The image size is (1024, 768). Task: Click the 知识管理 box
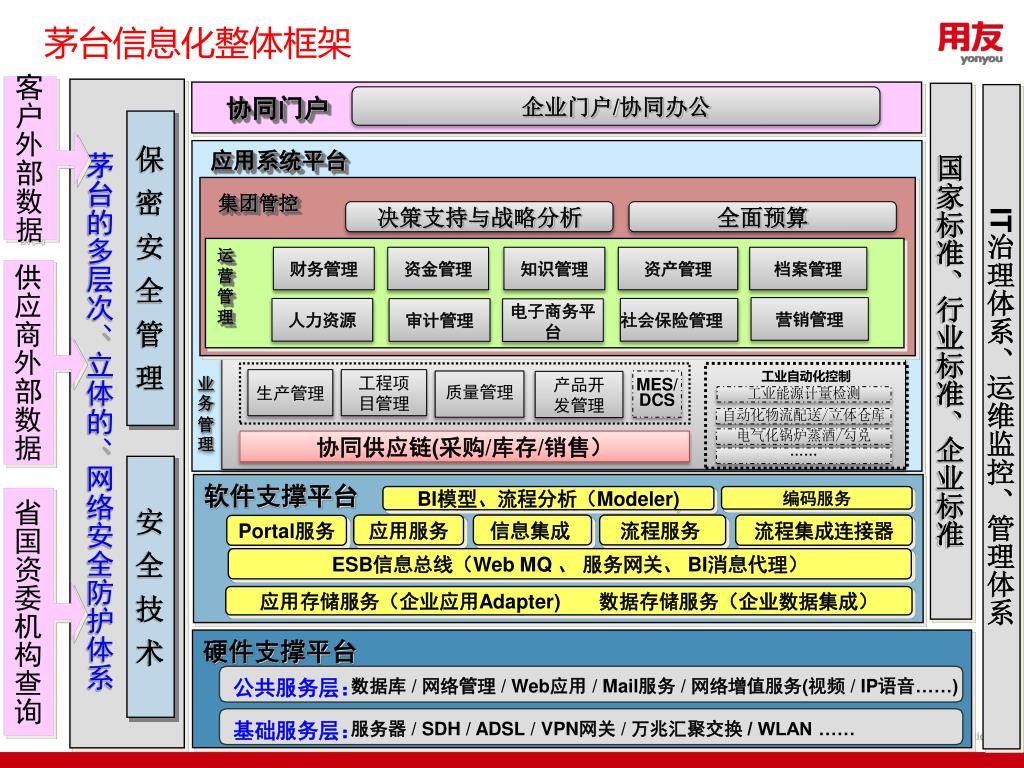click(x=554, y=268)
